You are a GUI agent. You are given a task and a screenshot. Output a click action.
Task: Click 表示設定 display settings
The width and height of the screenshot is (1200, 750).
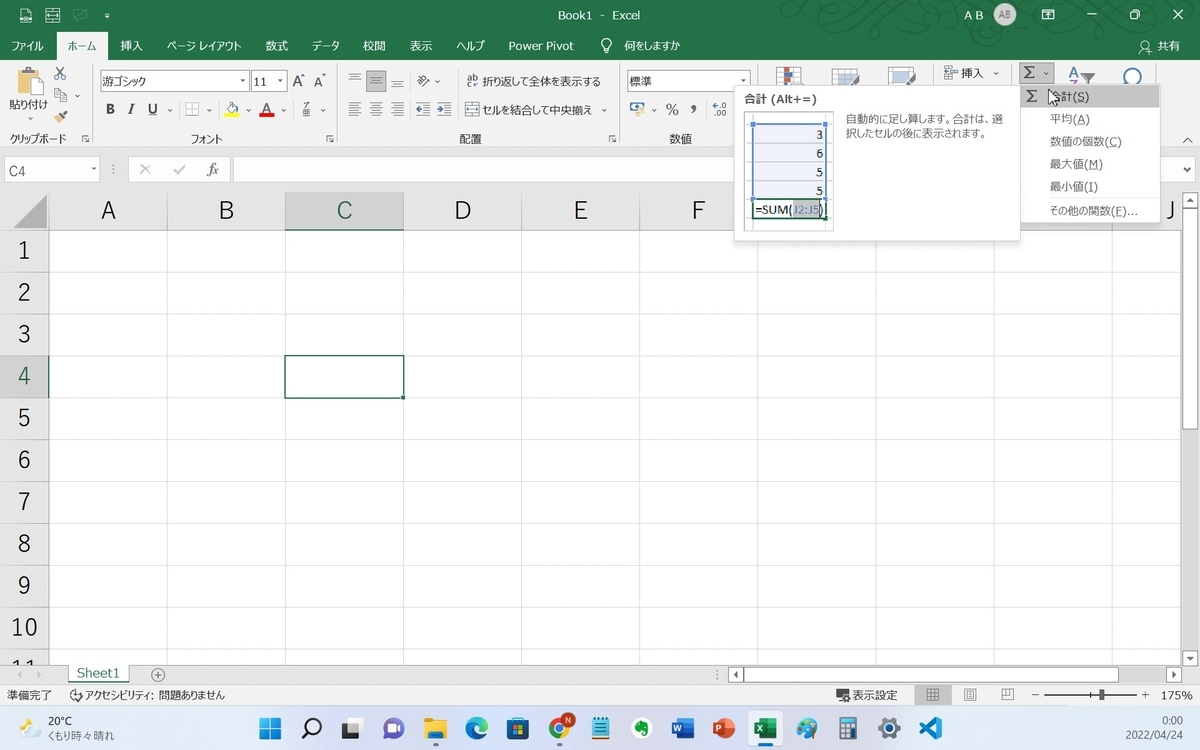(867, 695)
